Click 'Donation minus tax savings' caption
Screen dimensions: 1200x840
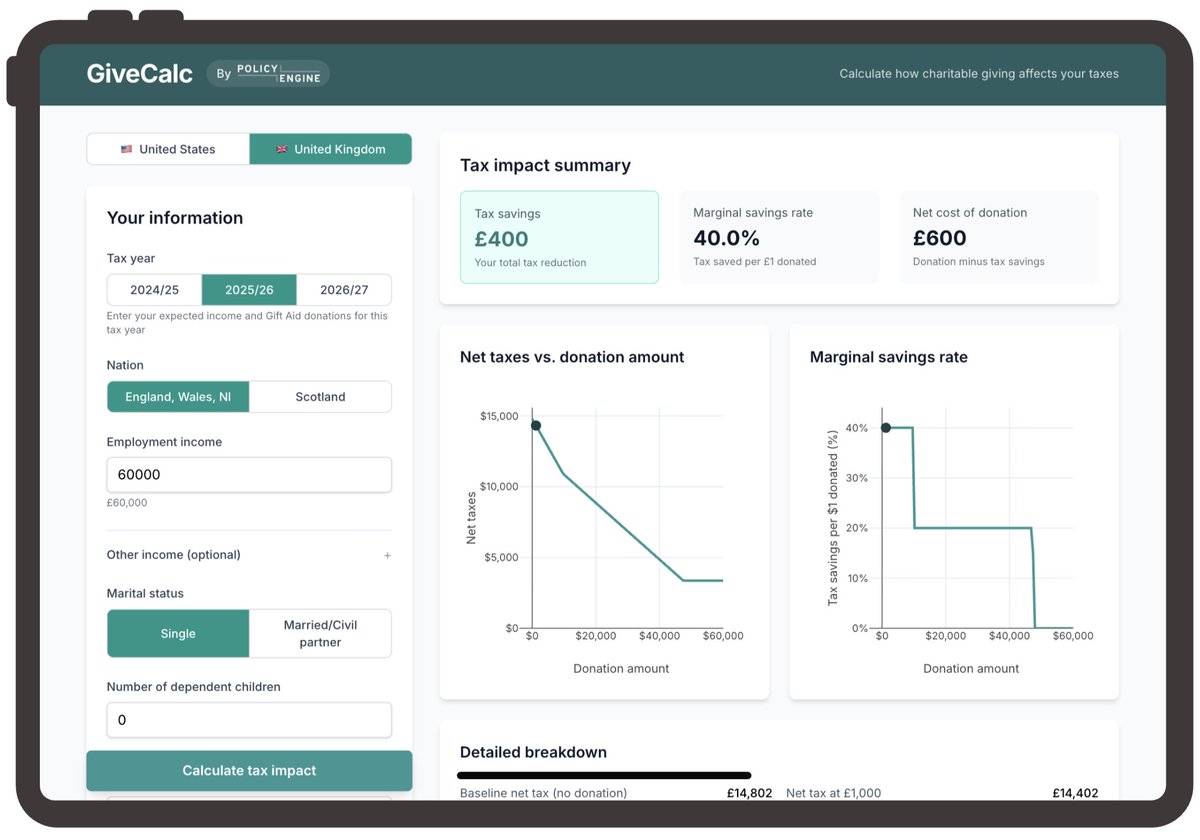(979, 262)
